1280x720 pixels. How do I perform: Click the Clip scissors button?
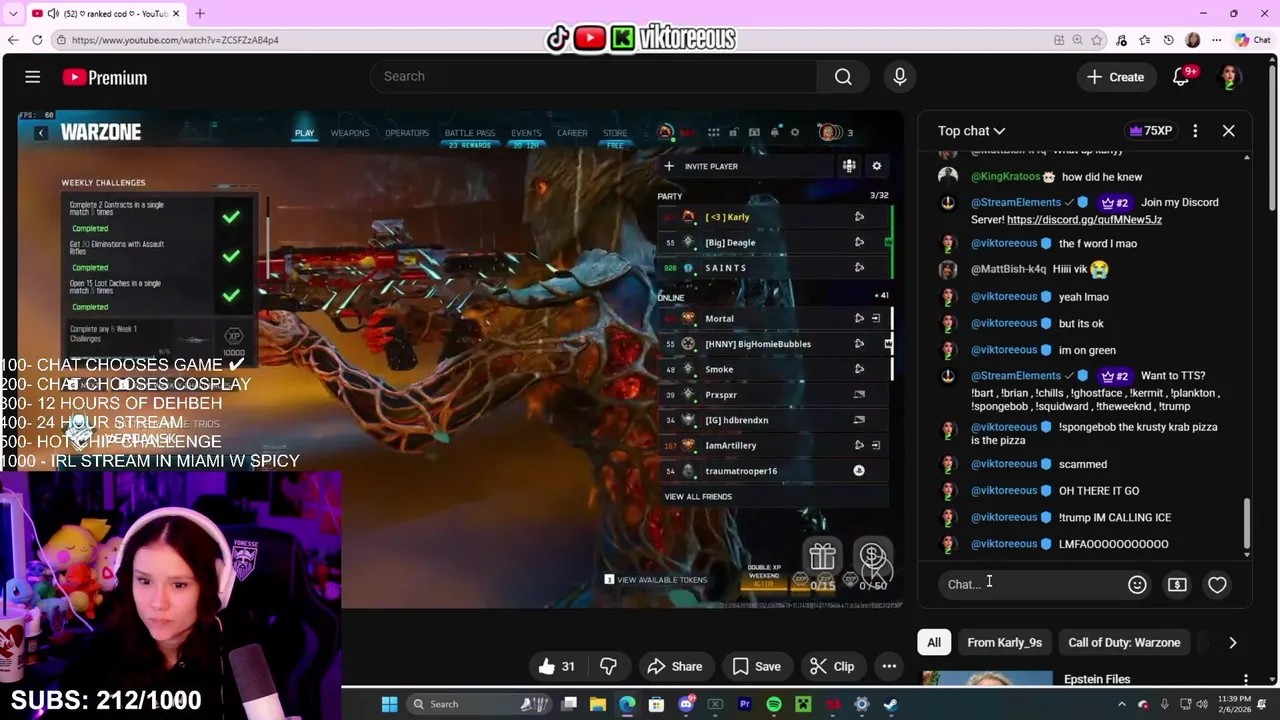click(832, 666)
